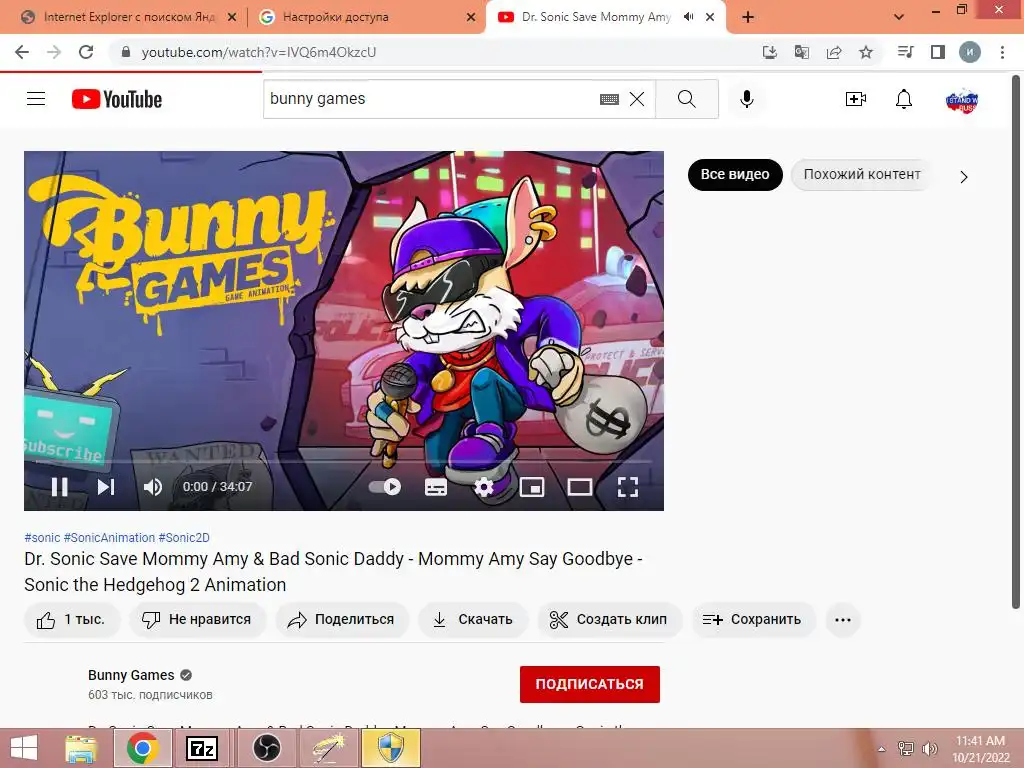Like the video with thumbs up

[72, 620]
